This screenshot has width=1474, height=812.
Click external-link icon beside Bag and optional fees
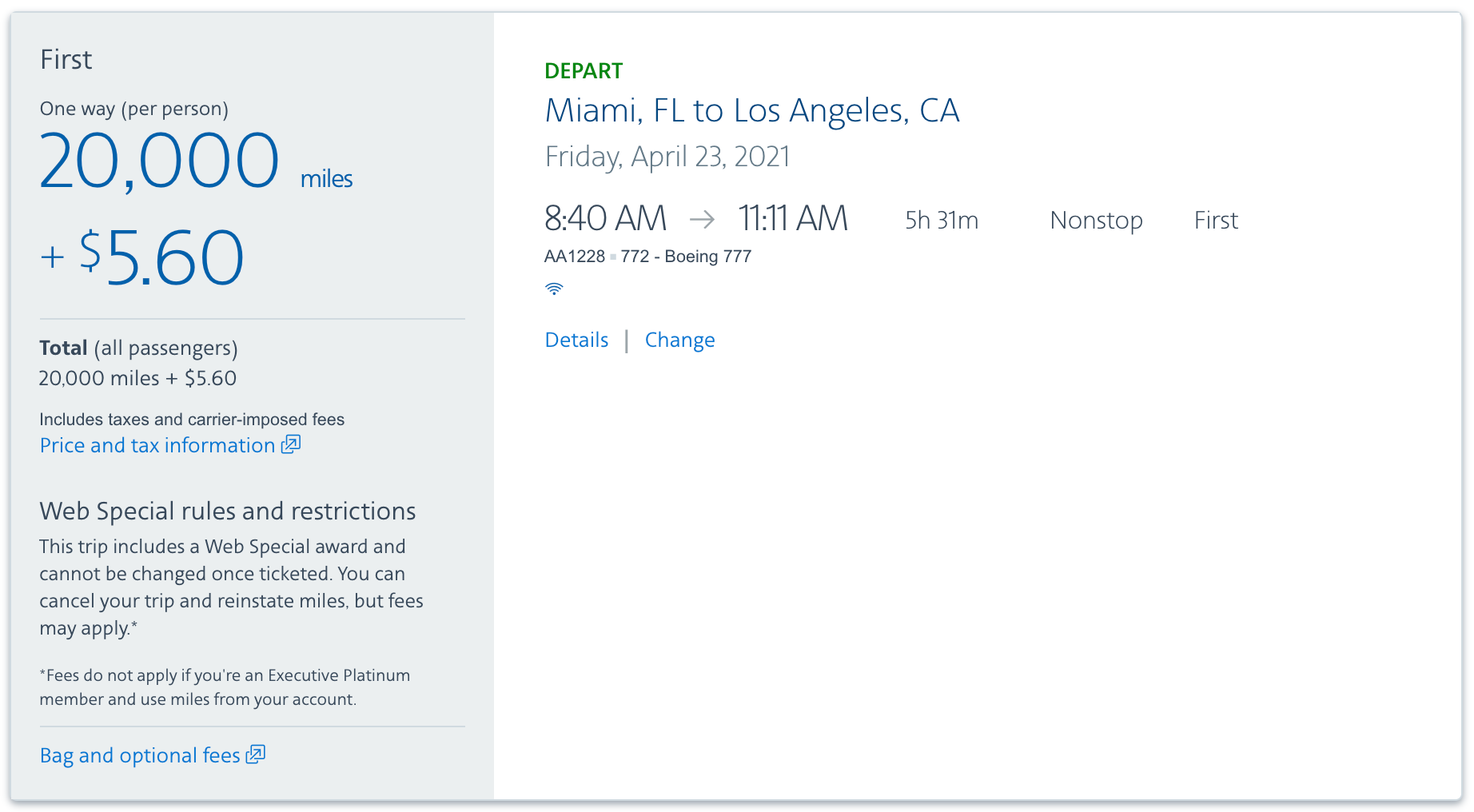256,754
